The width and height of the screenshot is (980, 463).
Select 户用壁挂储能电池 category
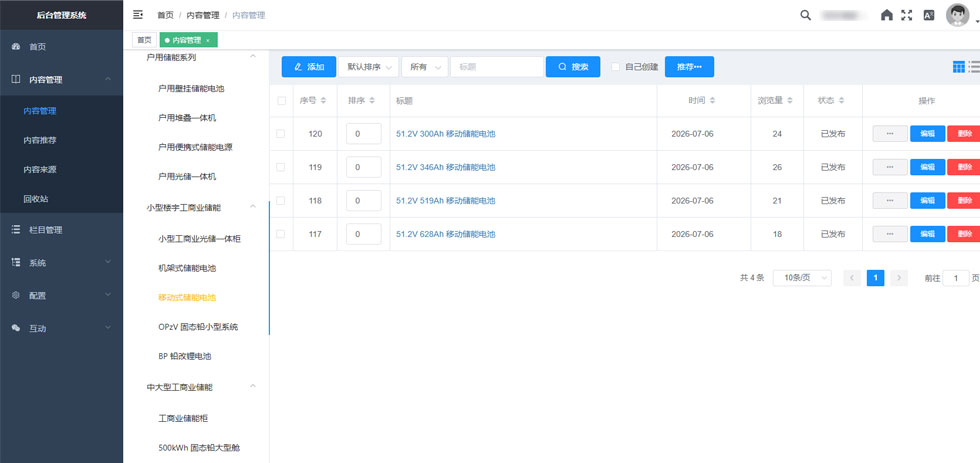pyautogui.click(x=191, y=89)
